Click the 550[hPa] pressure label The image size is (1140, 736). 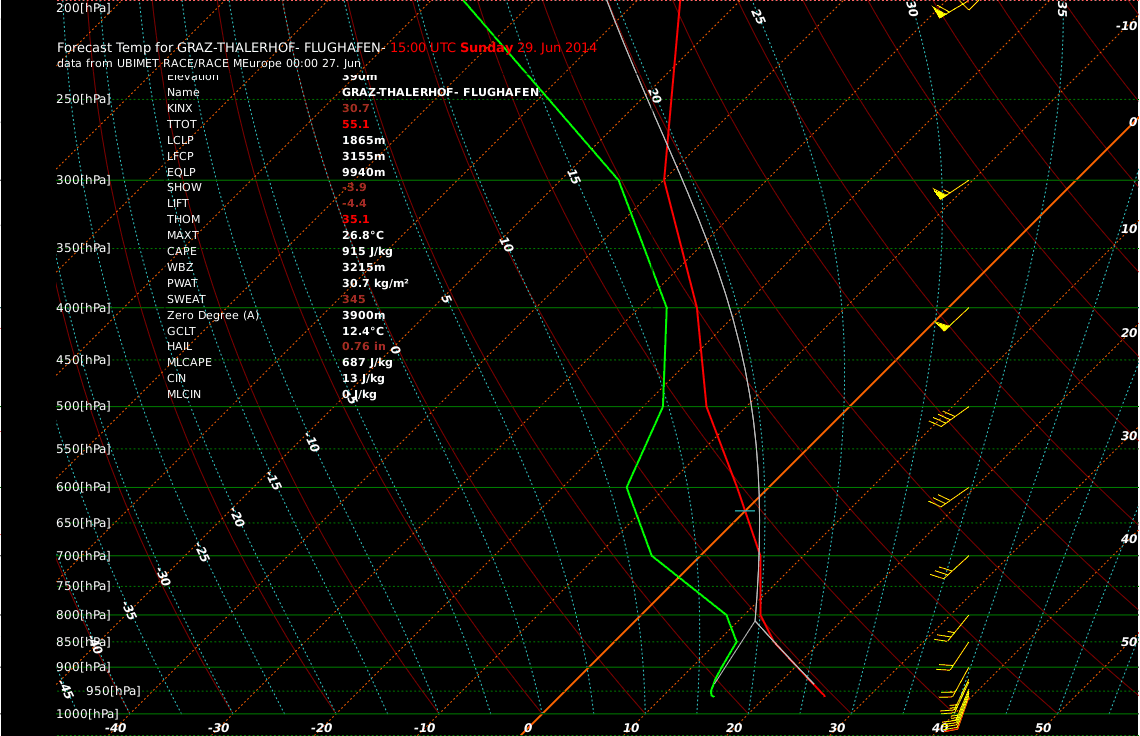coord(84,449)
